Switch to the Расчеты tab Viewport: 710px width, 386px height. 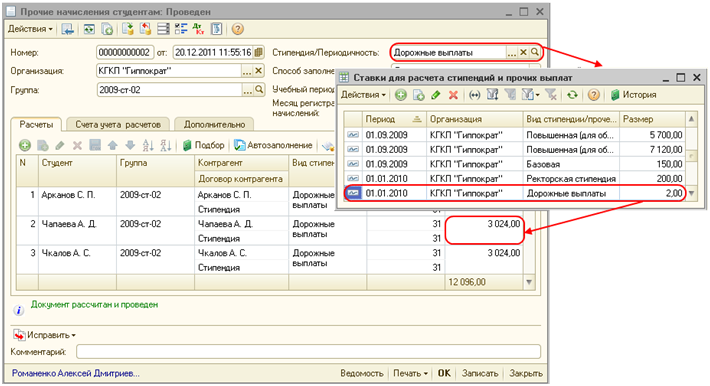(x=36, y=124)
